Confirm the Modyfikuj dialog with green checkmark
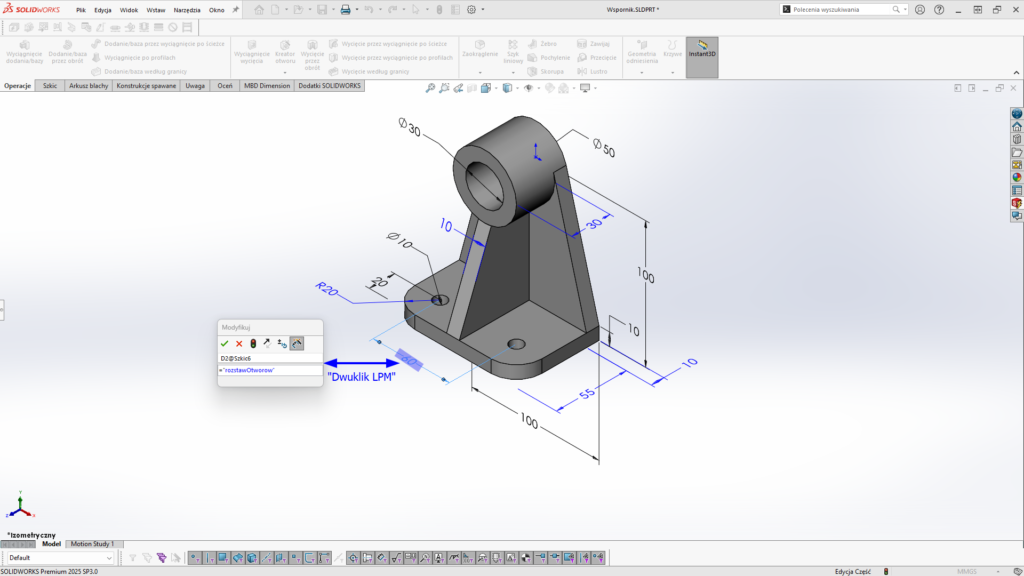This screenshot has height=576, width=1024. click(225, 343)
